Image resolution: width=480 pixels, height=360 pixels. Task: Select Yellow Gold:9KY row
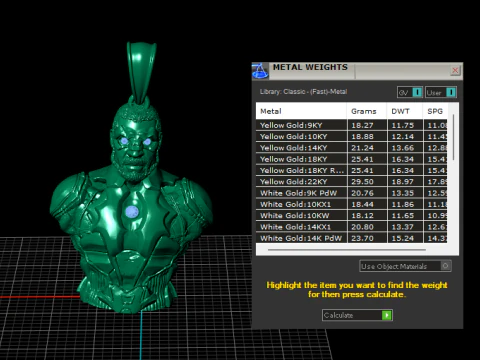(352, 125)
